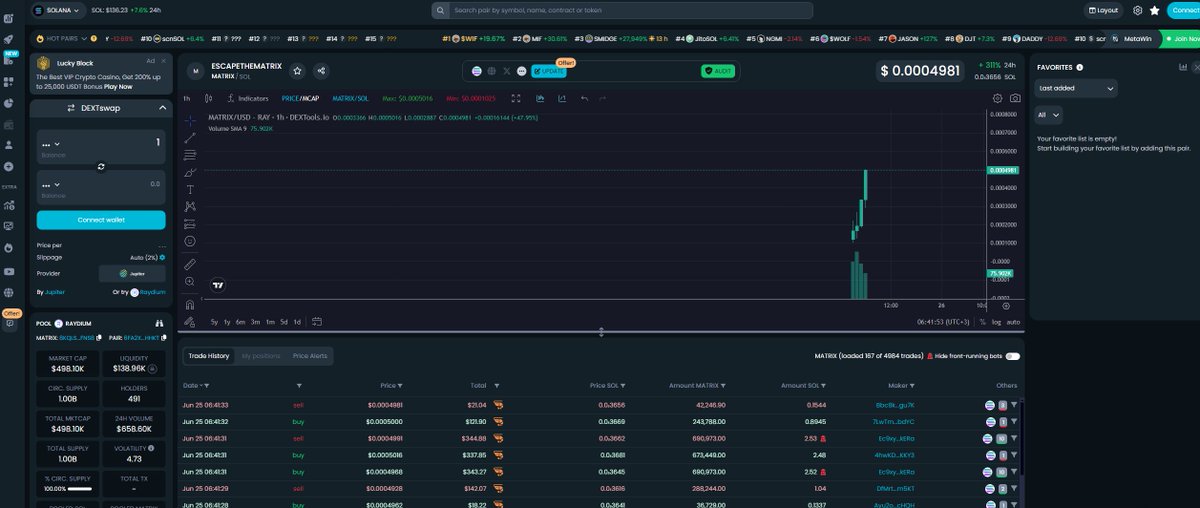Open the share icon beside ESCAPETHEMATRIX

[x=321, y=71]
